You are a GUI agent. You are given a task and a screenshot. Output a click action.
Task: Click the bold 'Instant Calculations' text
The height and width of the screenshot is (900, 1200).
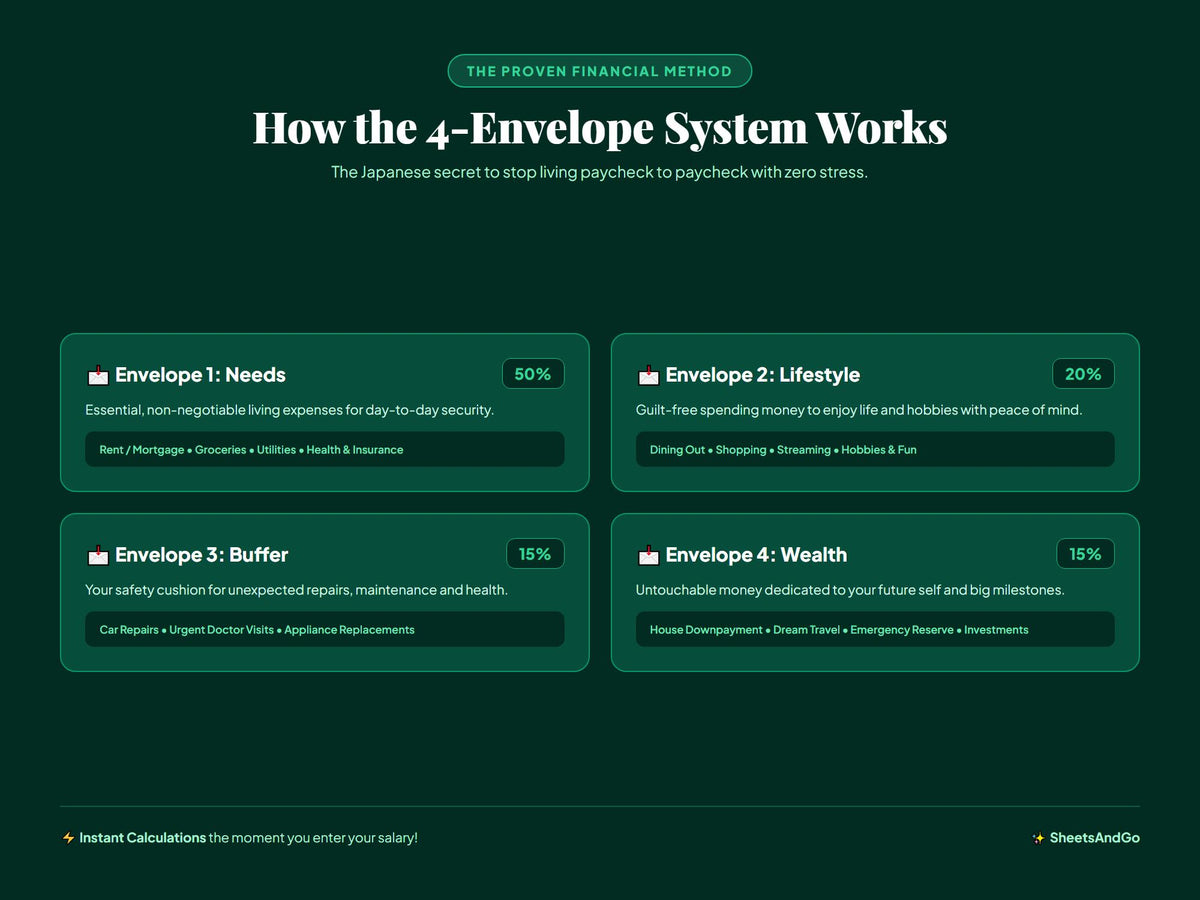click(143, 838)
